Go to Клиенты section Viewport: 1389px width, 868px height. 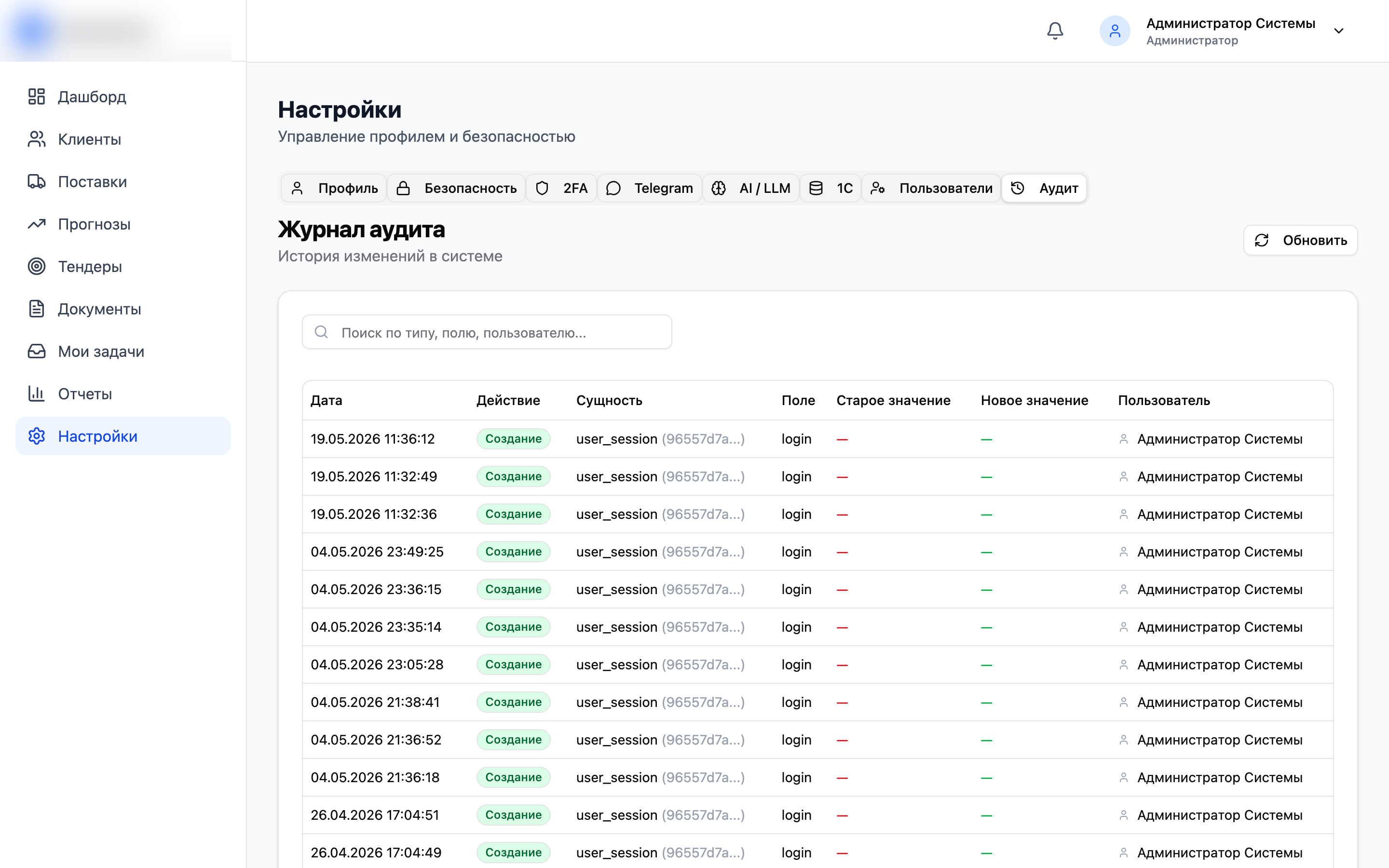point(123,139)
